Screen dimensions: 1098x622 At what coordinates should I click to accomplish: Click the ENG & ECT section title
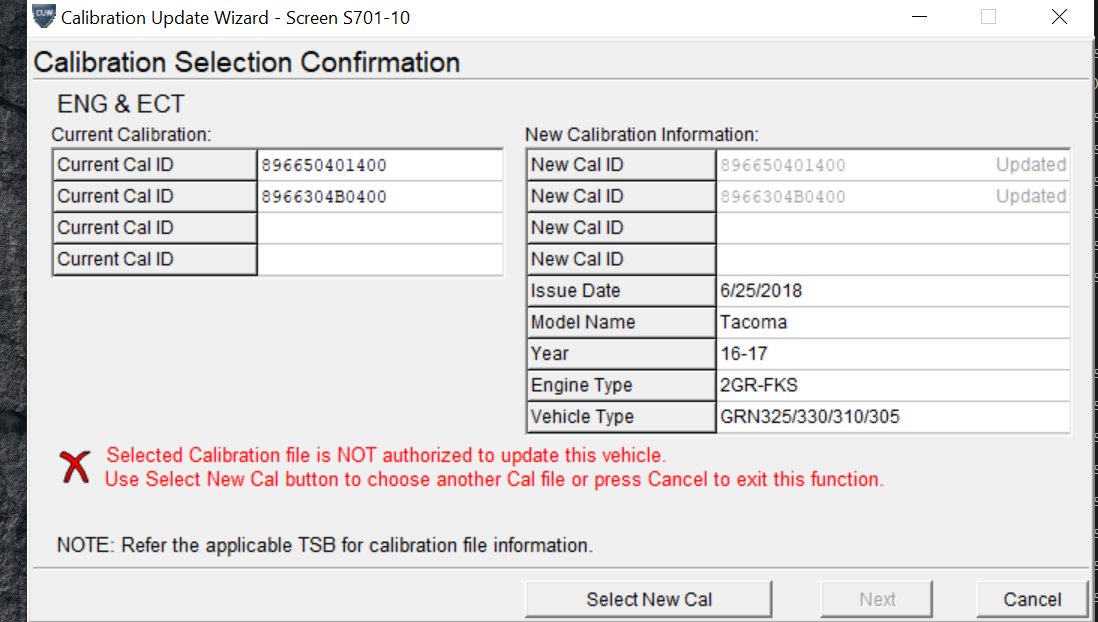tap(120, 104)
